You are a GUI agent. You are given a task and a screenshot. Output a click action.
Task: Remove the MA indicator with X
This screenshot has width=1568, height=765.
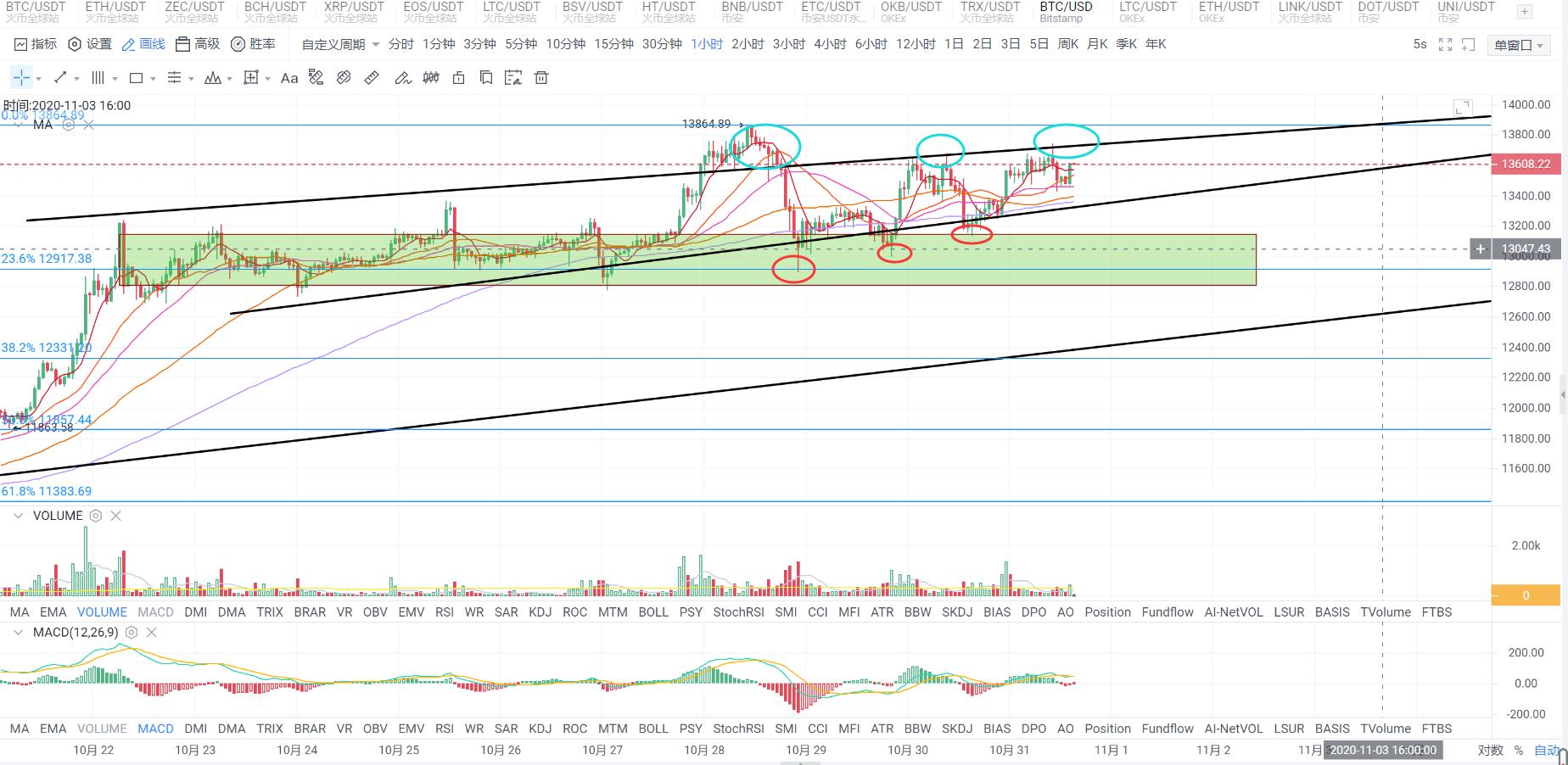pos(88,125)
